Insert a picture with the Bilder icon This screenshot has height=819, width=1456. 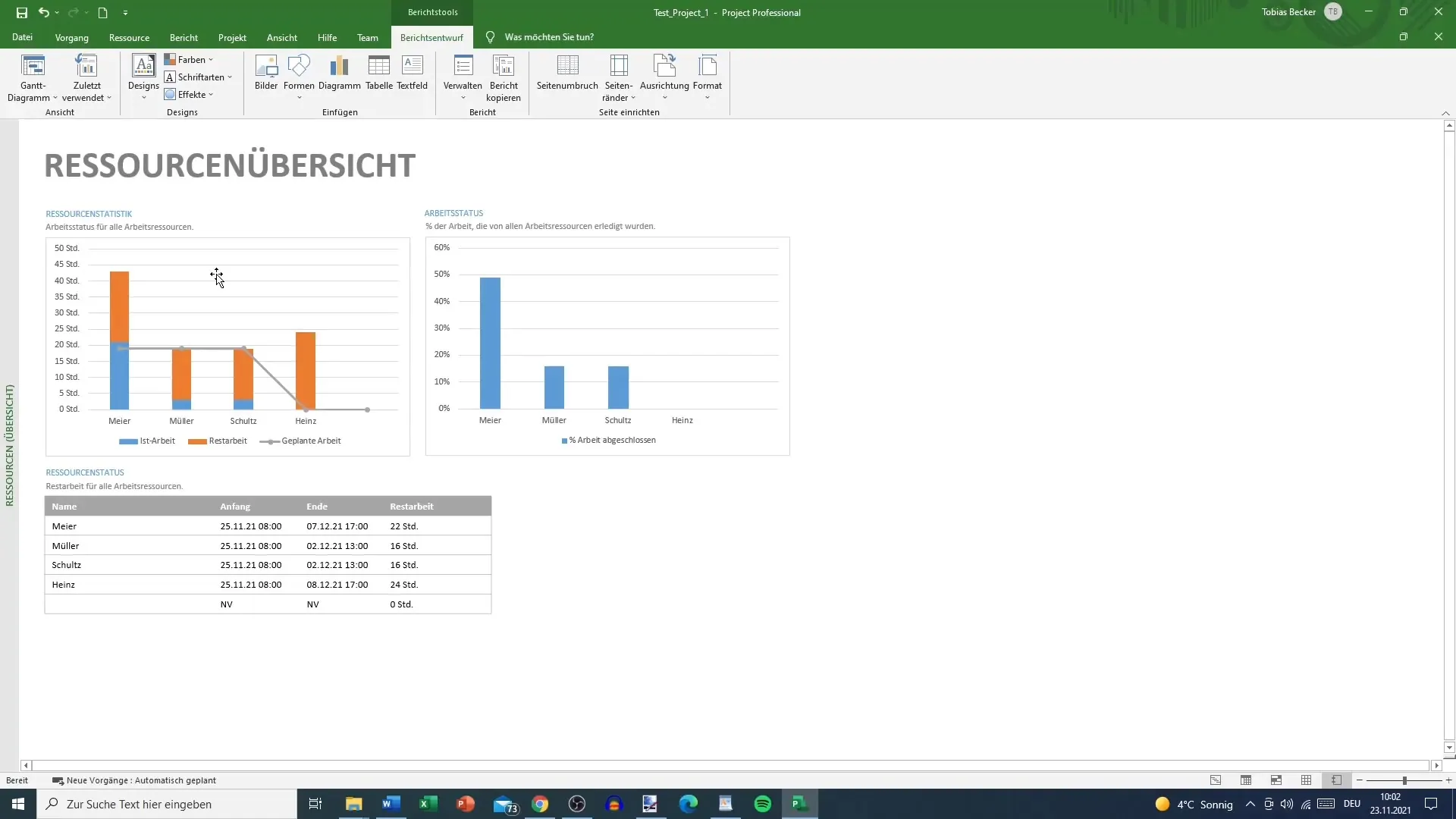(266, 67)
